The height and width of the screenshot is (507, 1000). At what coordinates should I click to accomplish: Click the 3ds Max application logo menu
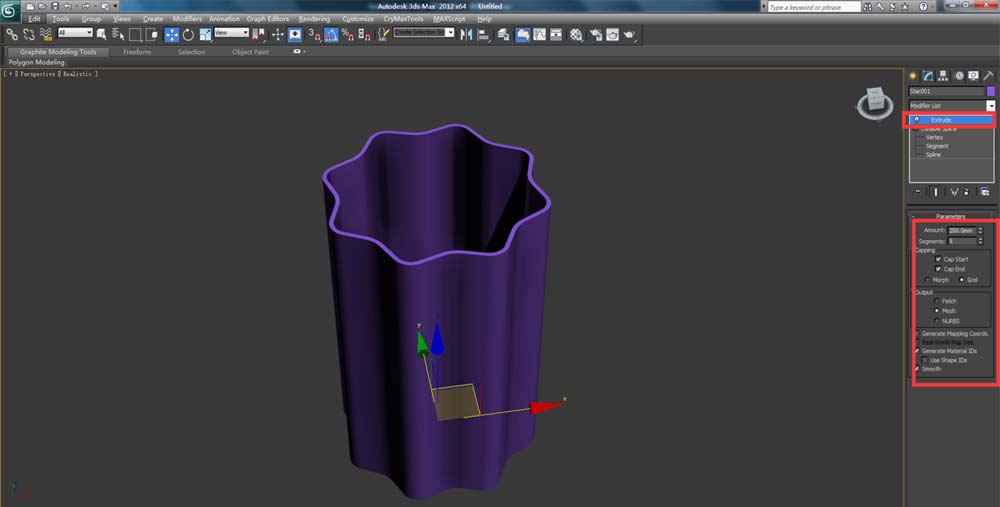tap(10, 11)
